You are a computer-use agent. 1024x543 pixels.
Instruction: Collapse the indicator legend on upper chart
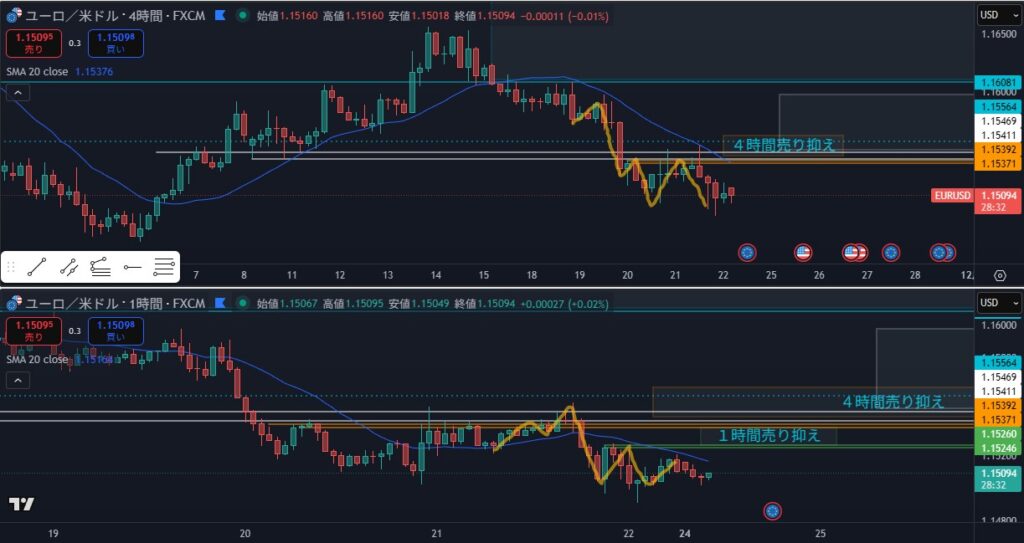(17, 93)
